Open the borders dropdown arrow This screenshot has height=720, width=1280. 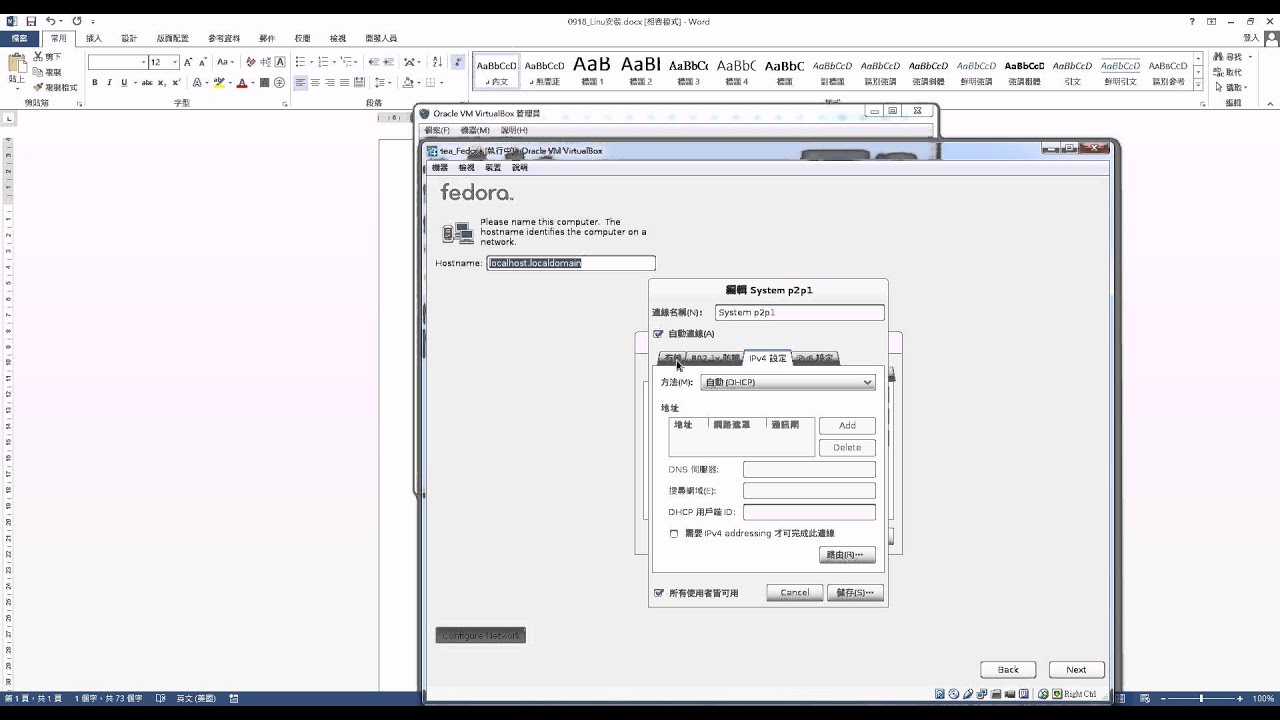click(x=441, y=83)
